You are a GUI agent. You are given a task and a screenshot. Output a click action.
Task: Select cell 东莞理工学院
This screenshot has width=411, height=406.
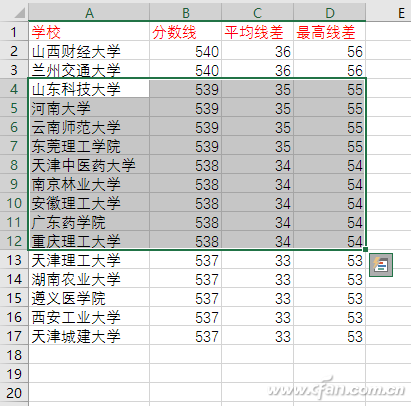click(x=89, y=146)
